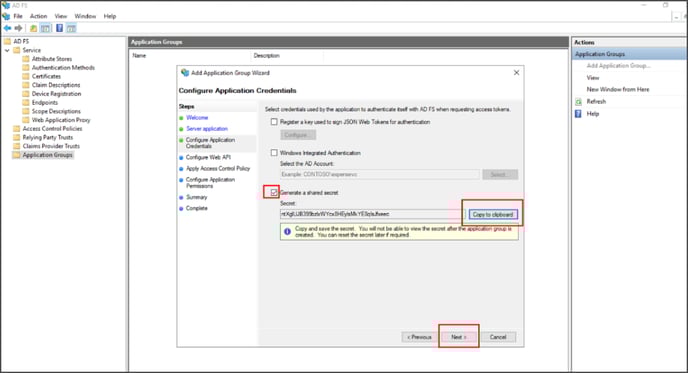Click View in the Actions pane

click(593, 78)
